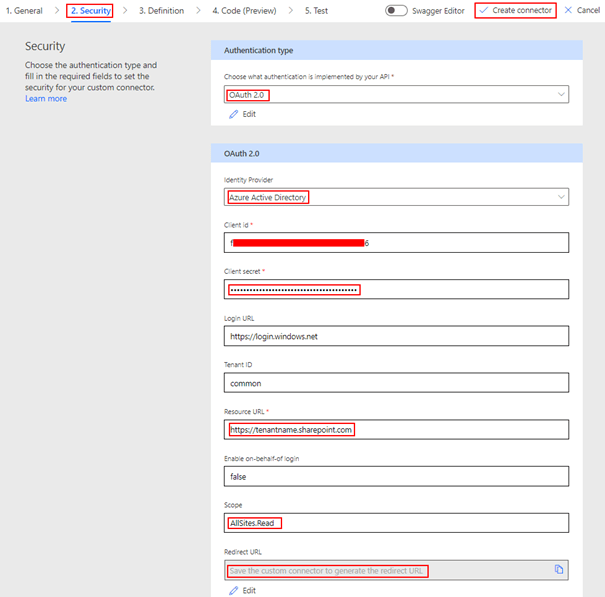Focus the Client secret input
605x597 pixels.
[396, 290]
